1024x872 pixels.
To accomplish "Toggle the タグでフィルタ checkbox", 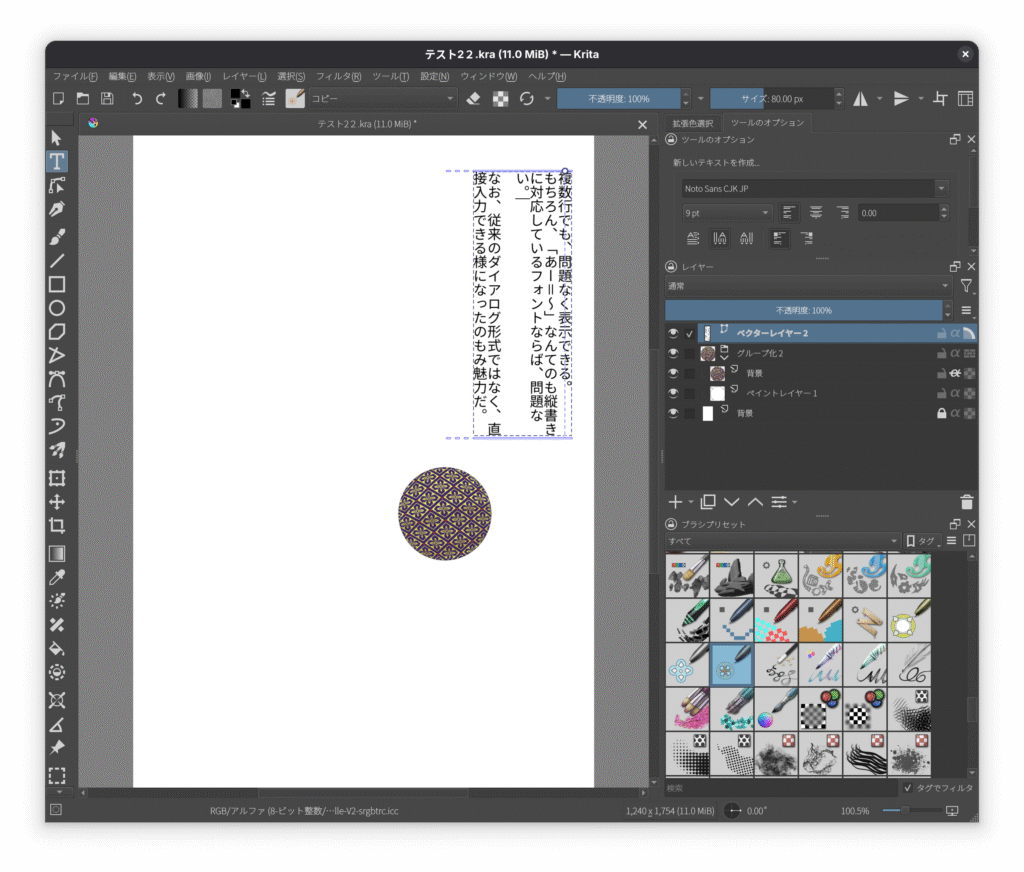I will pos(908,788).
